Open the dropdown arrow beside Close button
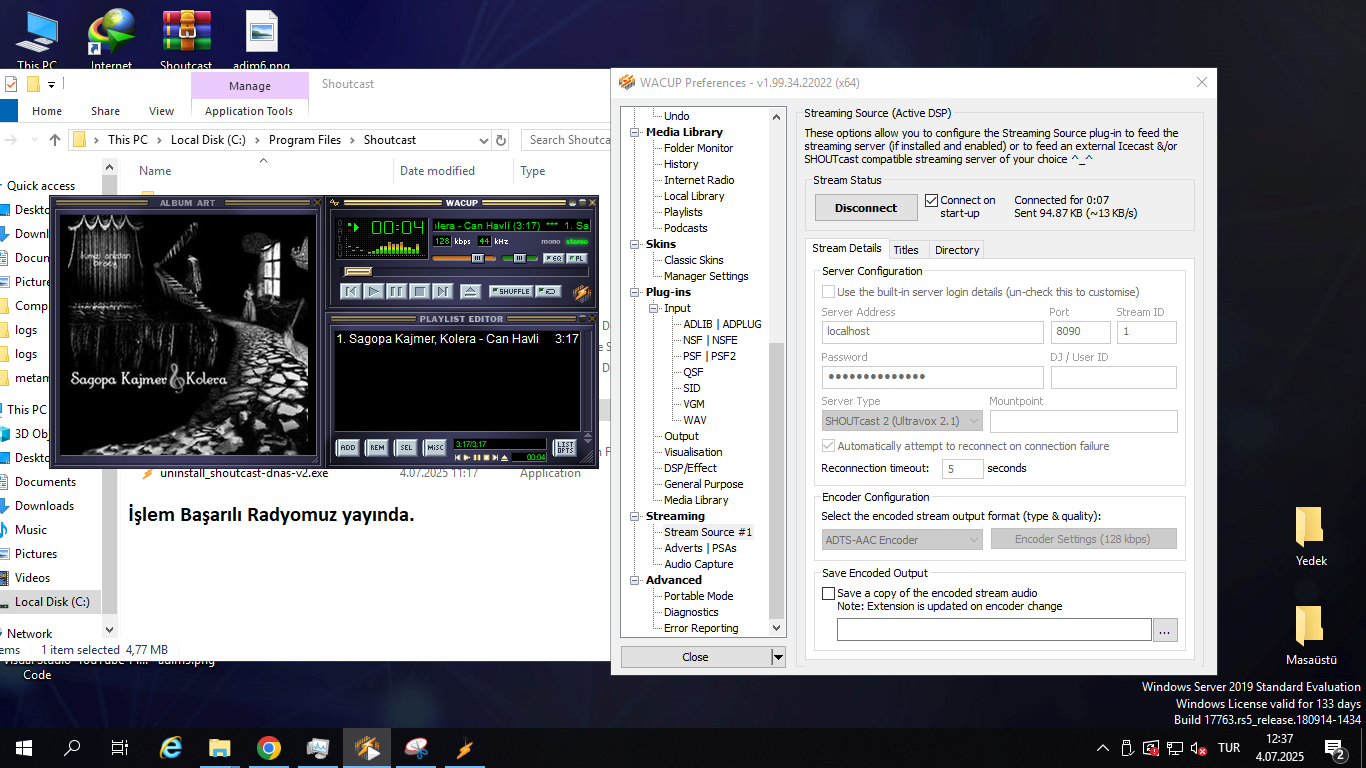1366x768 pixels. pos(778,657)
